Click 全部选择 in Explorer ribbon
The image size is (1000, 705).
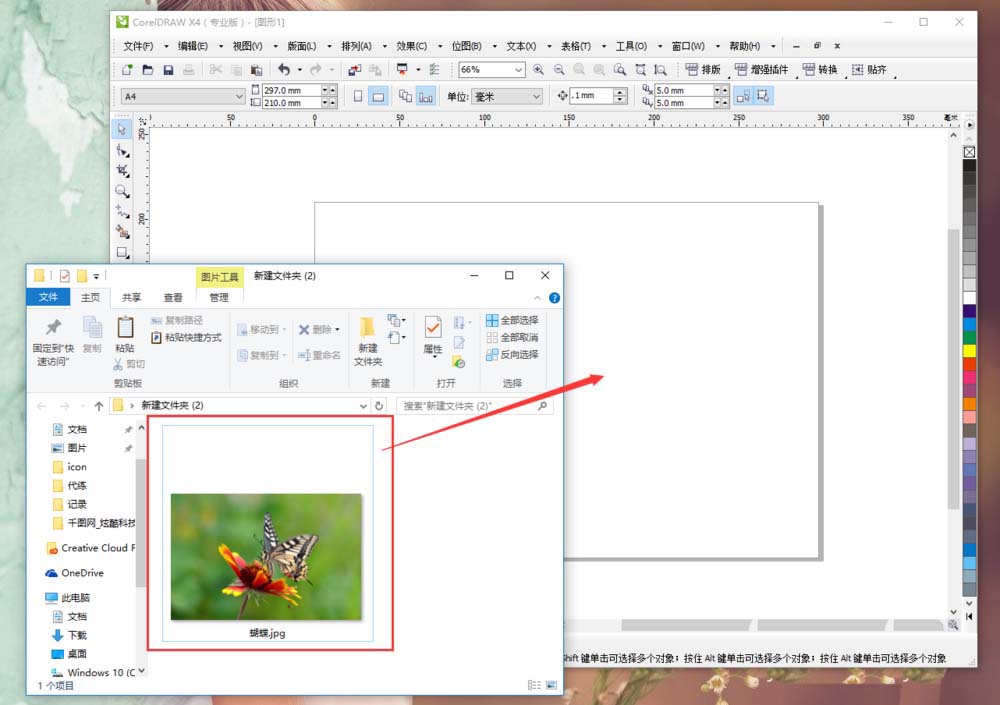pyautogui.click(x=512, y=320)
